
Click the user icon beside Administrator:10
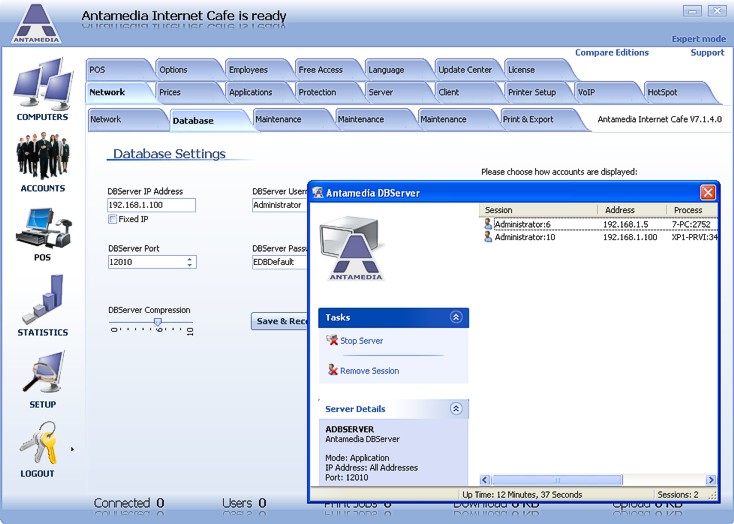(x=488, y=237)
